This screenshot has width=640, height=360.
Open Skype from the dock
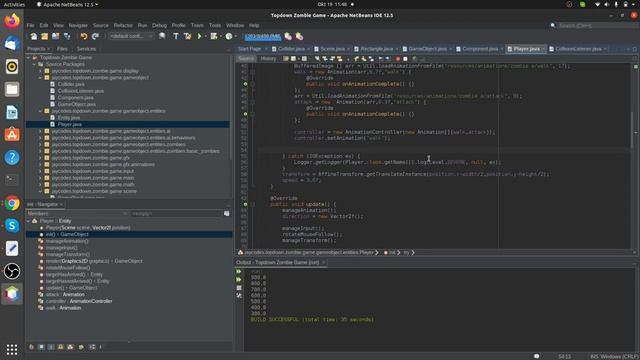point(12,226)
